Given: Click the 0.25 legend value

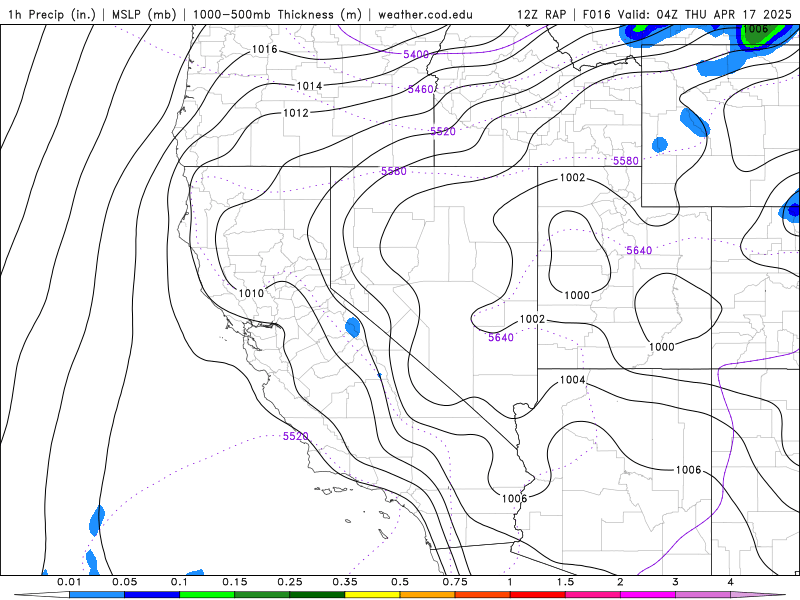Looking at the screenshot, I should (x=290, y=582).
